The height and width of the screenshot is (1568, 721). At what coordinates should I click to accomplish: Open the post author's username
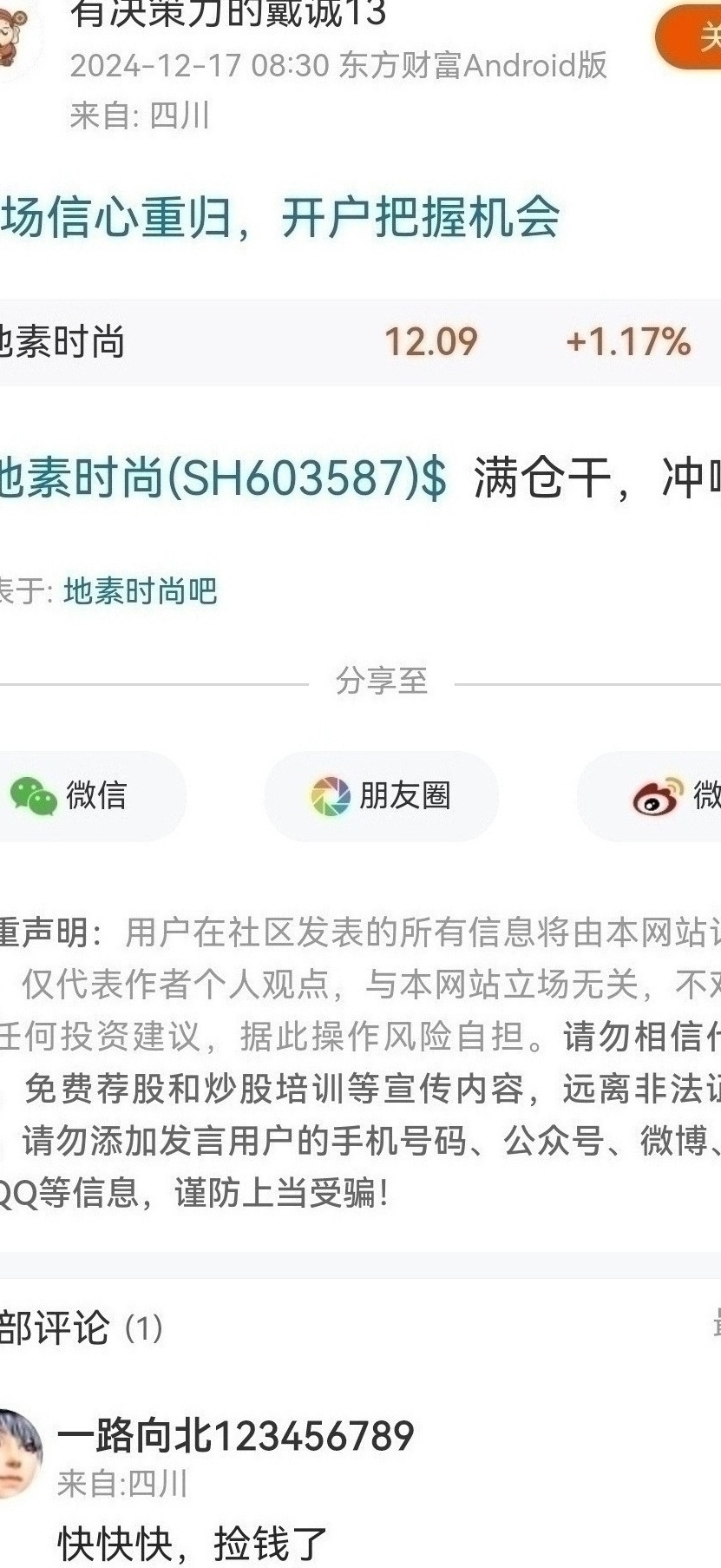coord(228,13)
